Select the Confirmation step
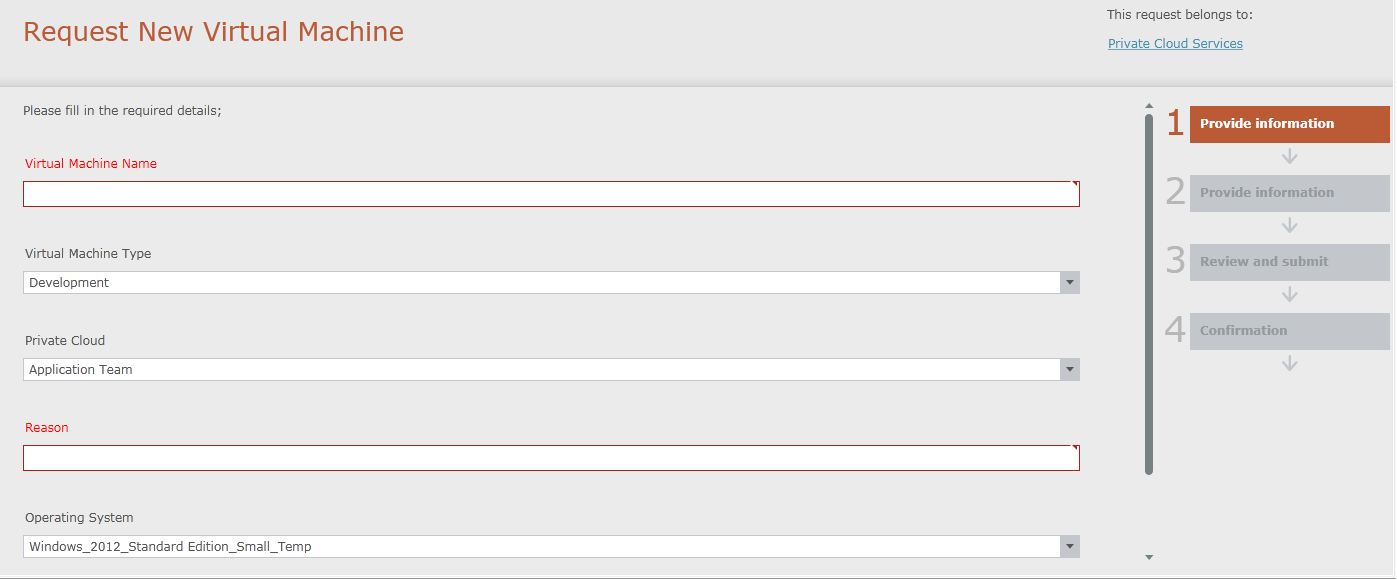The height and width of the screenshot is (579, 1397). click(1289, 331)
